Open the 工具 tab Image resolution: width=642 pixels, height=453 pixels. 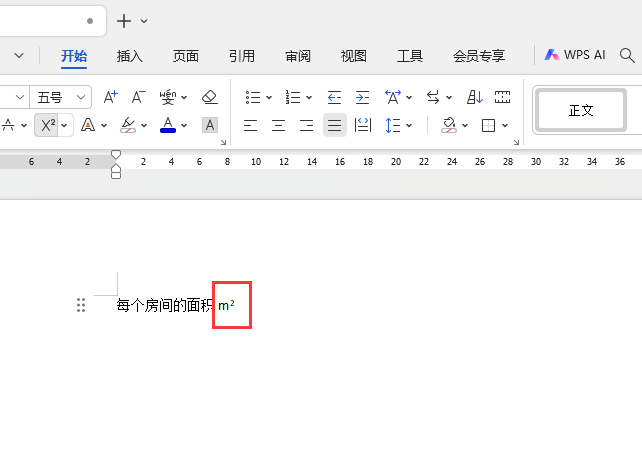[409, 56]
